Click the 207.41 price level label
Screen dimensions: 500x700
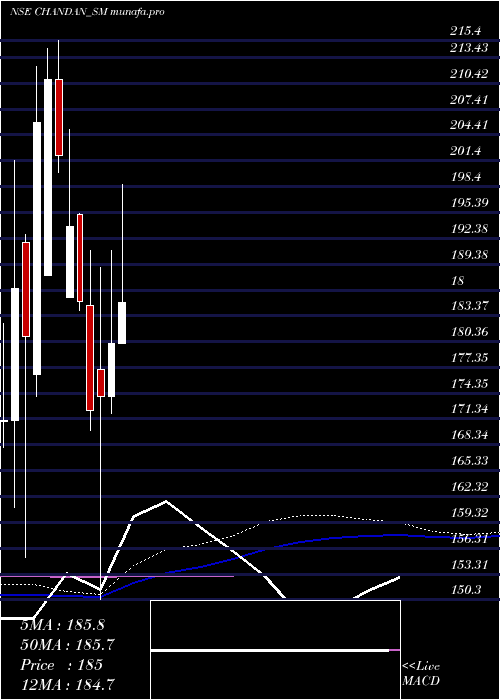[469, 100]
